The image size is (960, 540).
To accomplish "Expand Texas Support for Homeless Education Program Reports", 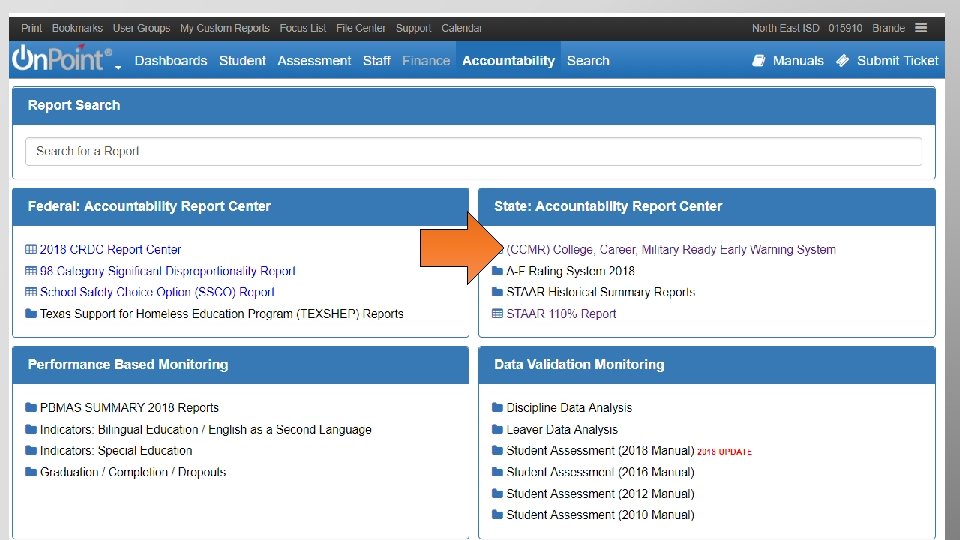I will 222,313.
